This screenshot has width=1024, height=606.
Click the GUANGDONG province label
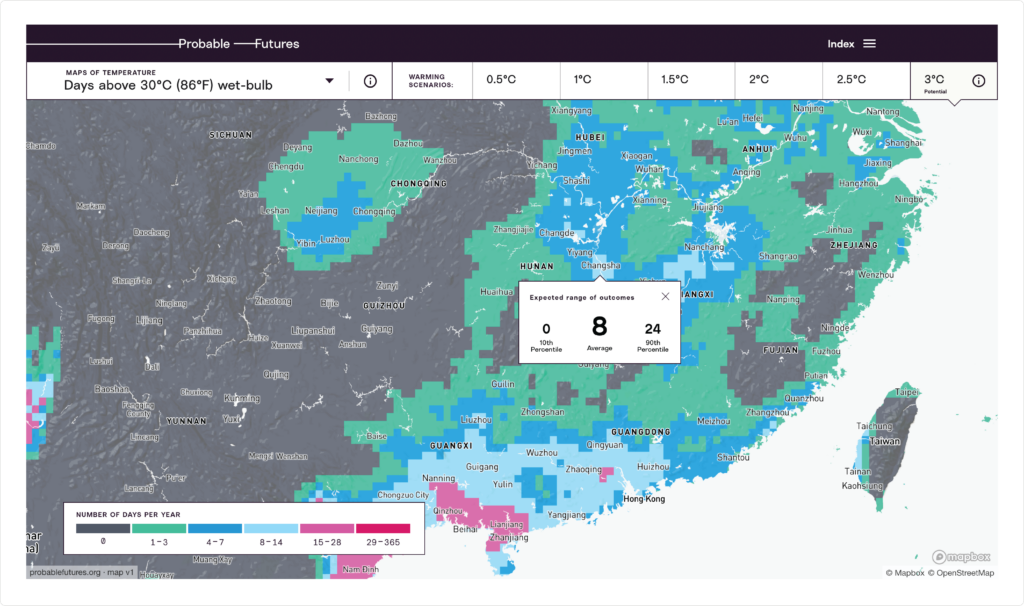coord(641,432)
